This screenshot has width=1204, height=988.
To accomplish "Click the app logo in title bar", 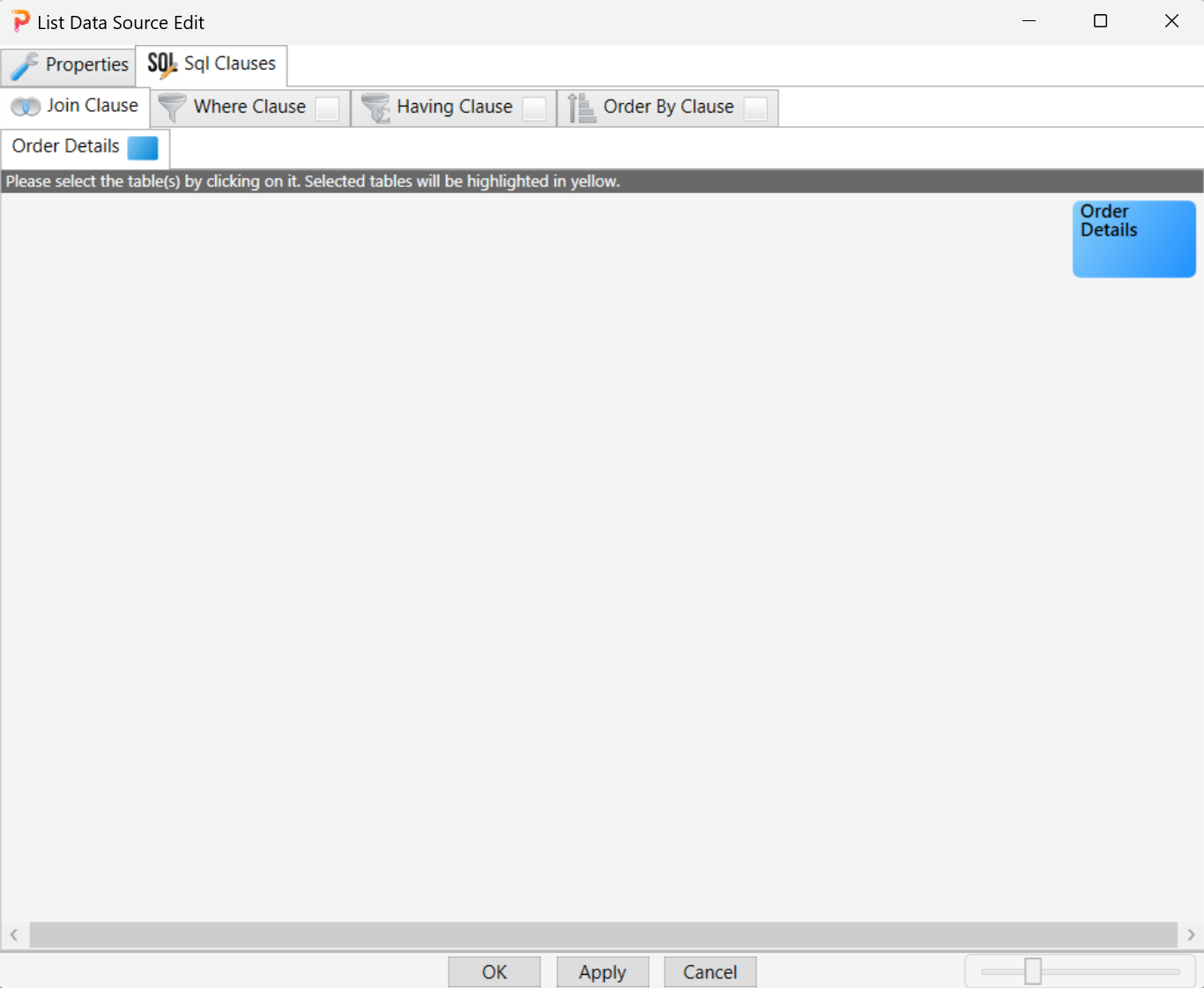I will [20, 21].
